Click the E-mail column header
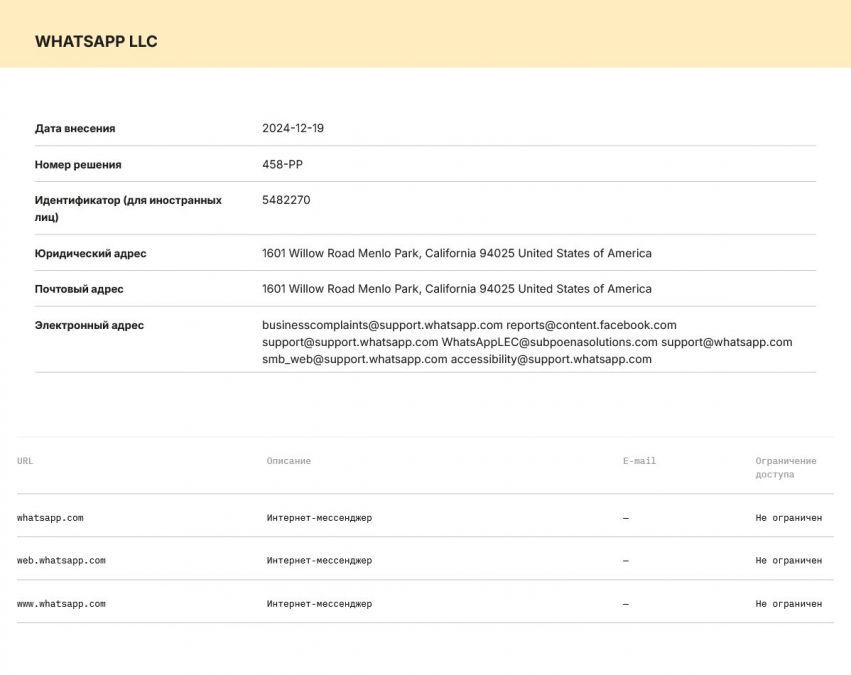This screenshot has width=851, height=675. point(639,461)
